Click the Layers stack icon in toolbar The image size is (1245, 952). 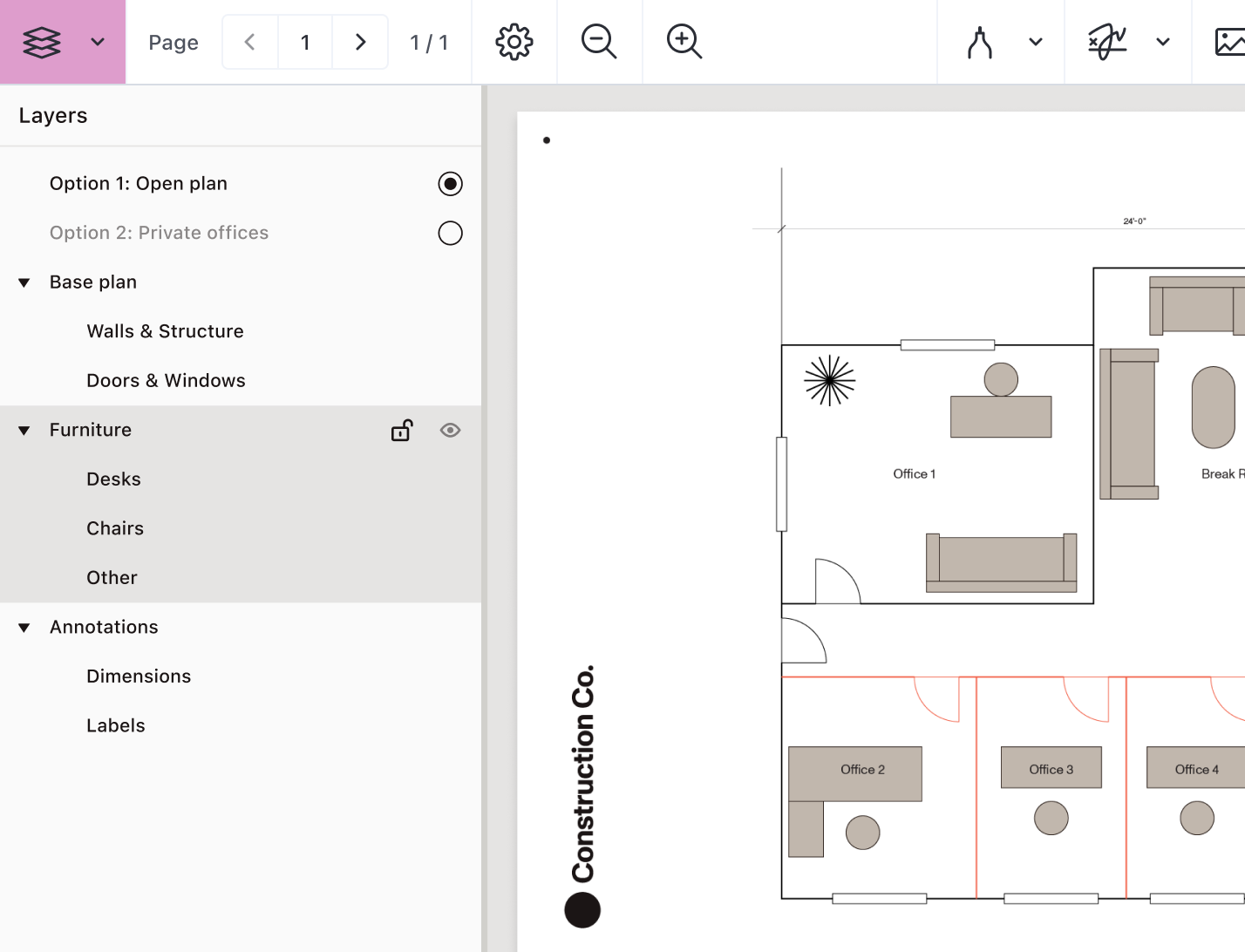coord(42,42)
